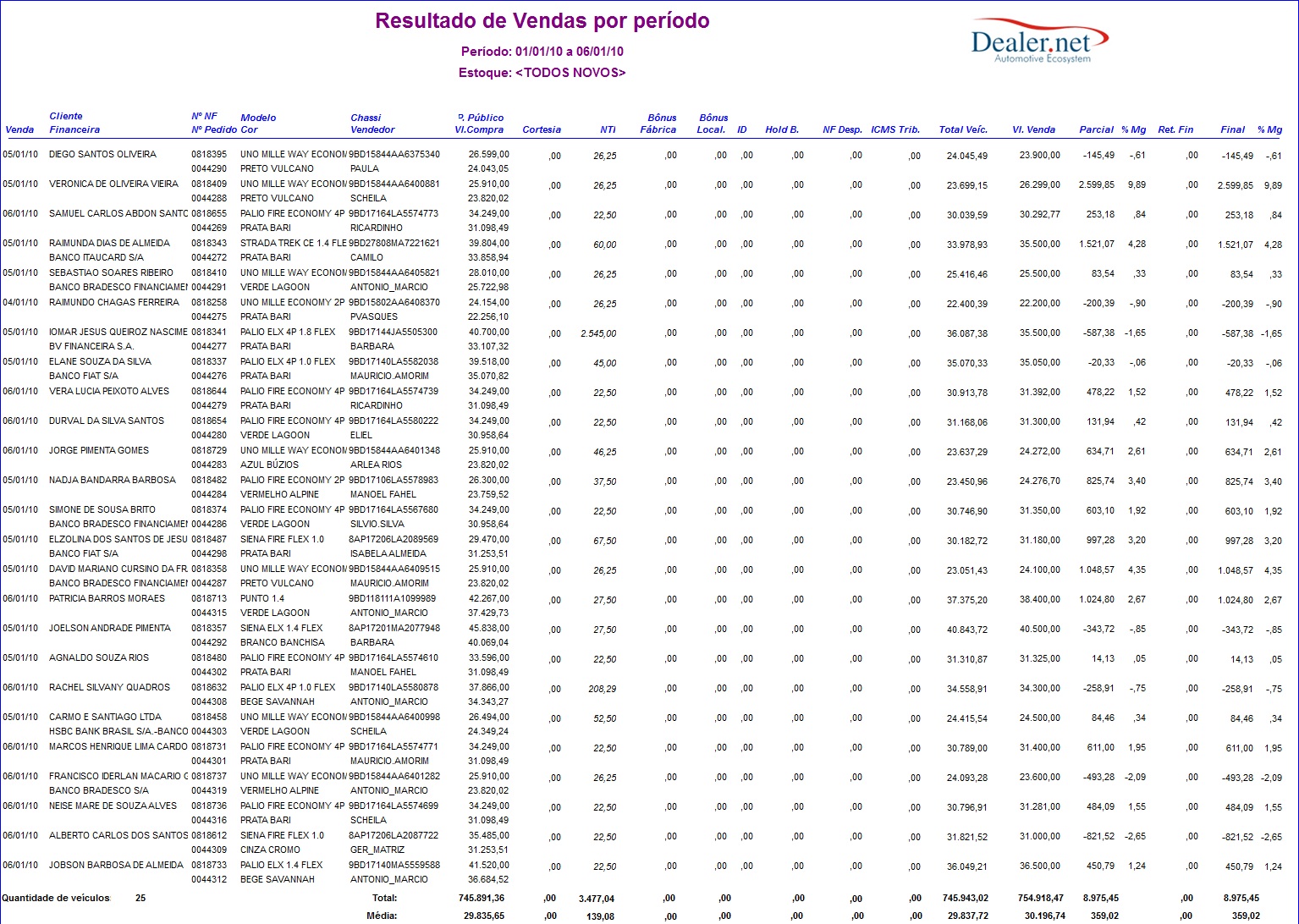Click the Dealer.net logo
Screen dimensions: 1299x924
click(1040, 42)
